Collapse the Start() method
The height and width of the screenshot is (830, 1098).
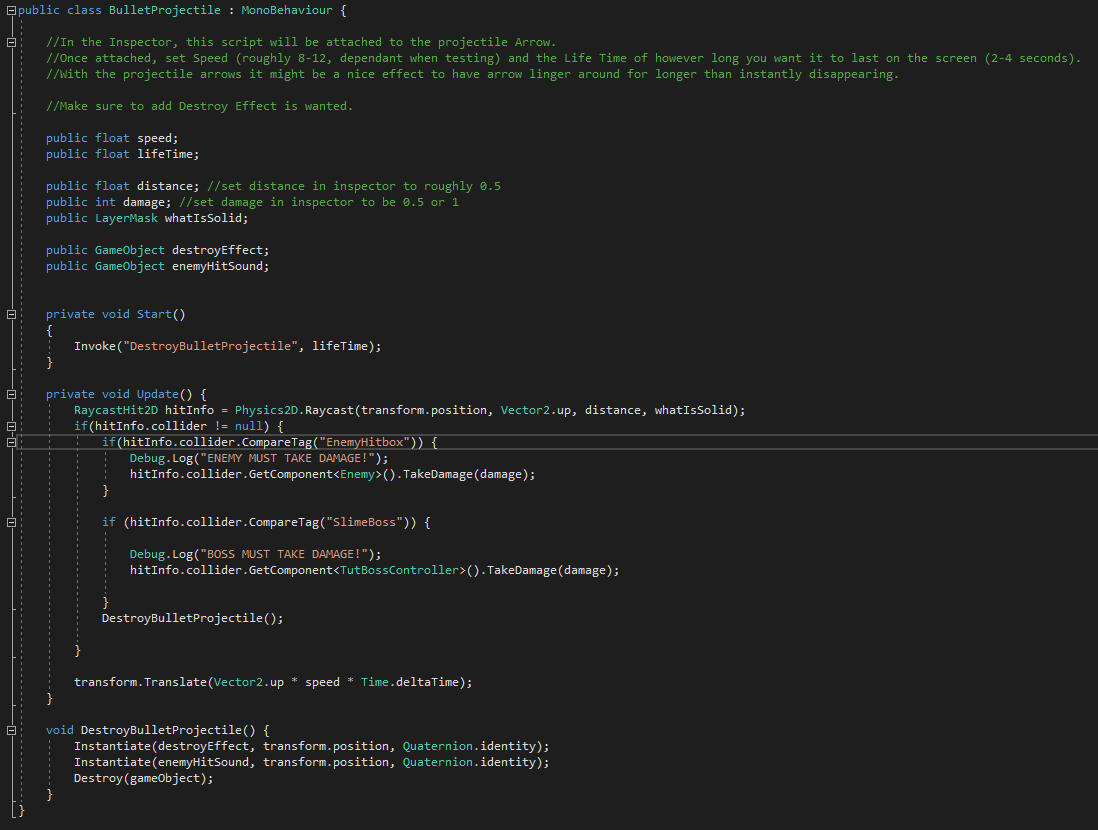(11, 314)
